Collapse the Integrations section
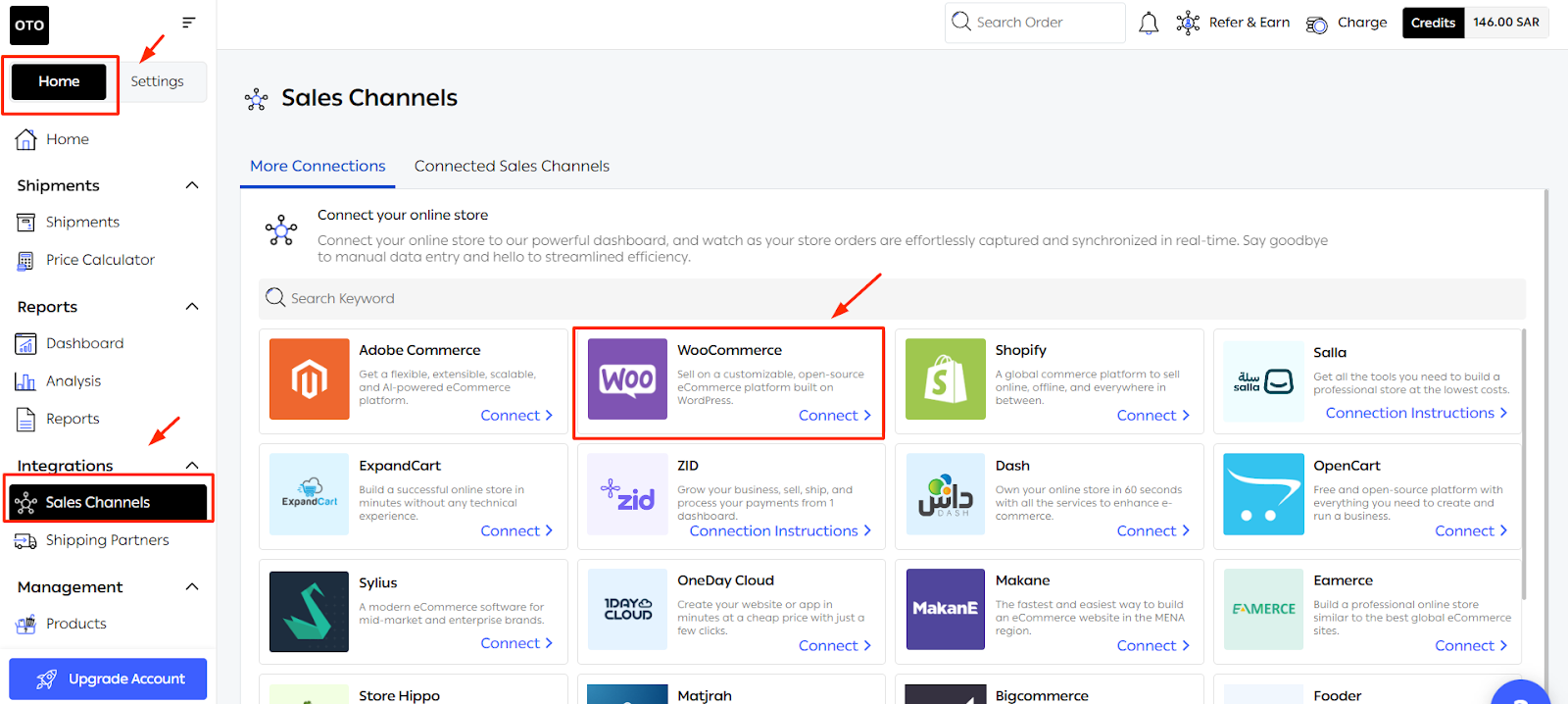 (x=192, y=466)
